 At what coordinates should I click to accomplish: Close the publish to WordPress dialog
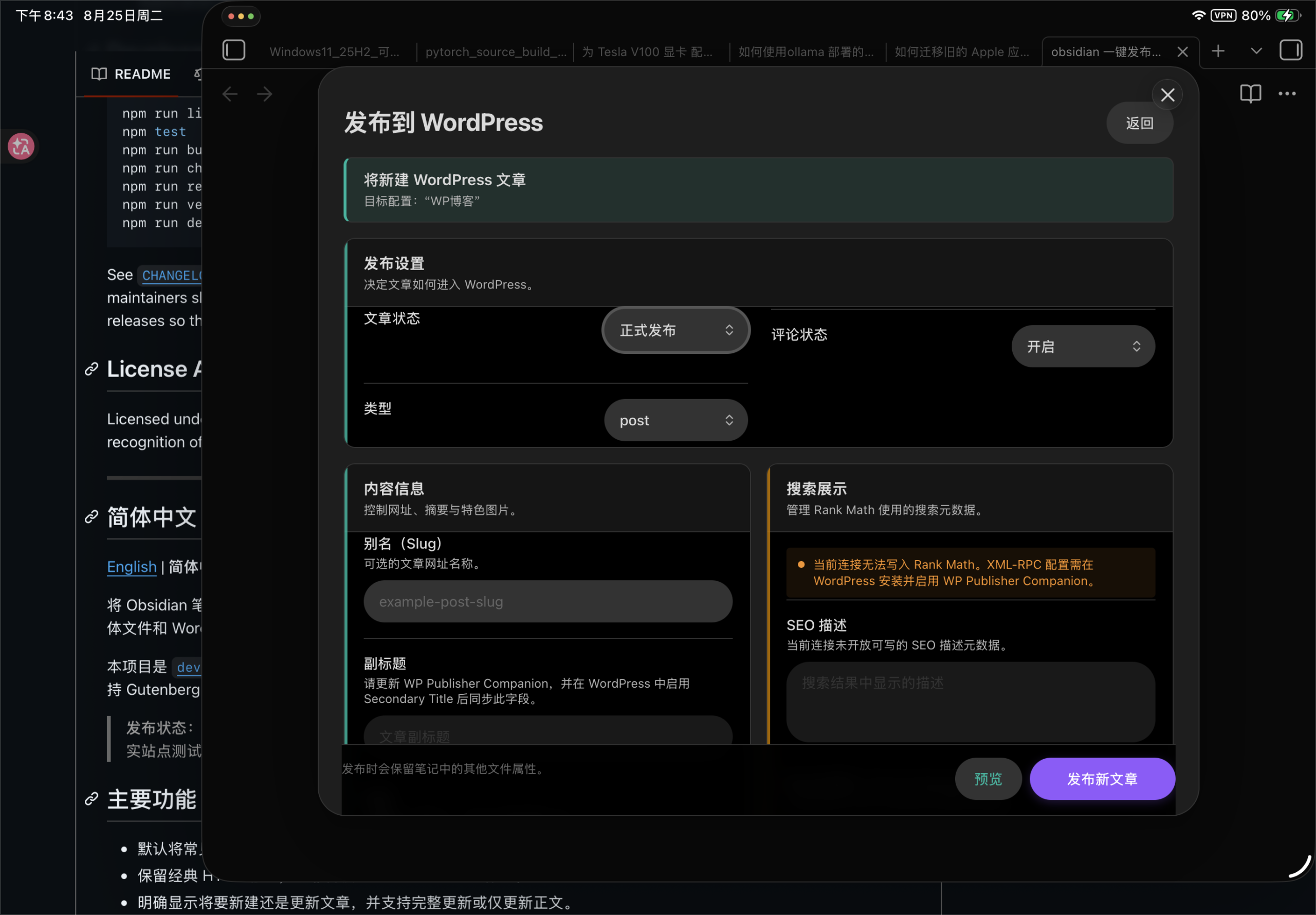pyautogui.click(x=1167, y=95)
